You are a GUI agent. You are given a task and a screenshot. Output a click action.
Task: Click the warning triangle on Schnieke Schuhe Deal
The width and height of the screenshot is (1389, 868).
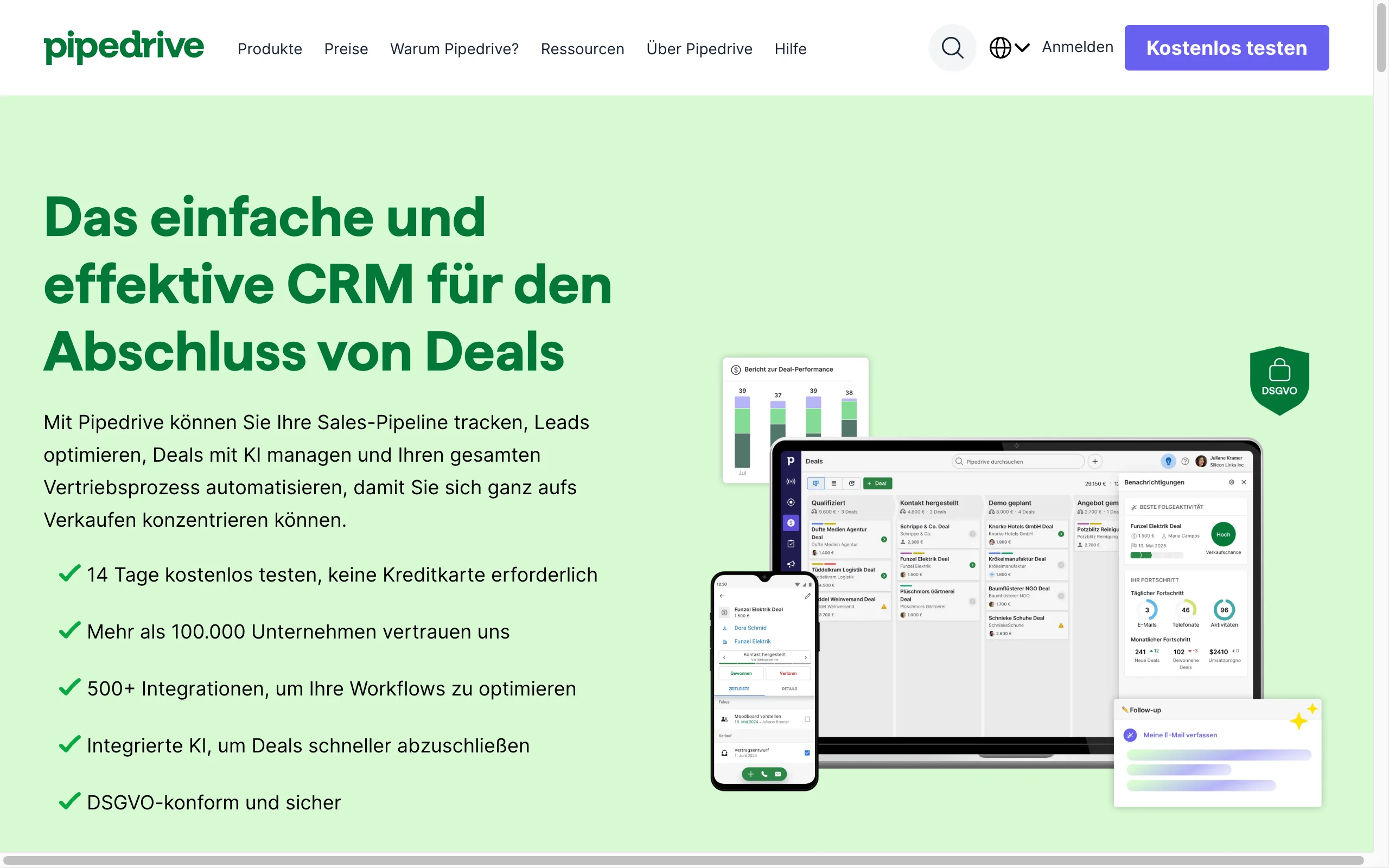coord(1061,626)
